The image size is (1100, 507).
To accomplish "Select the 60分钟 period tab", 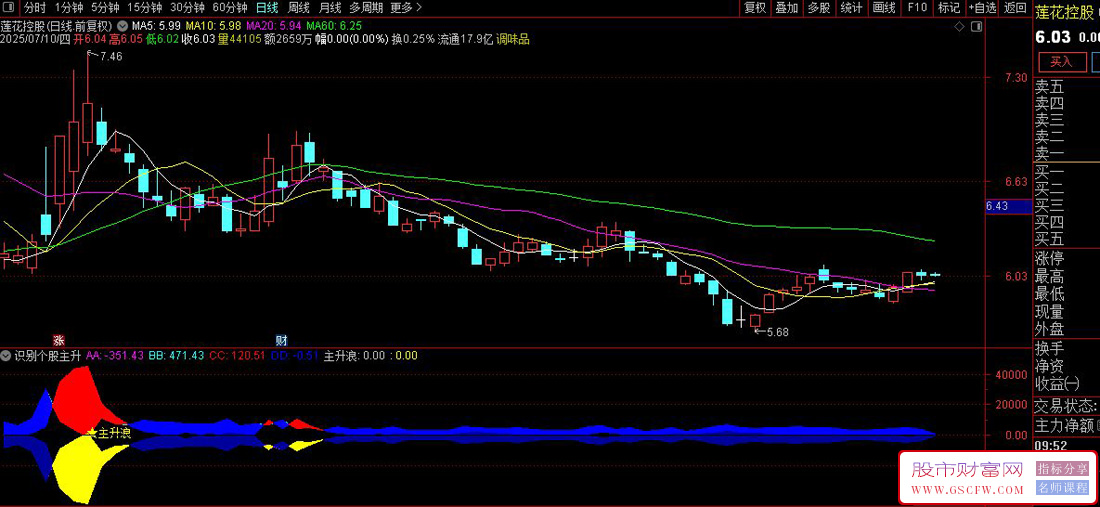I will (x=230, y=8).
